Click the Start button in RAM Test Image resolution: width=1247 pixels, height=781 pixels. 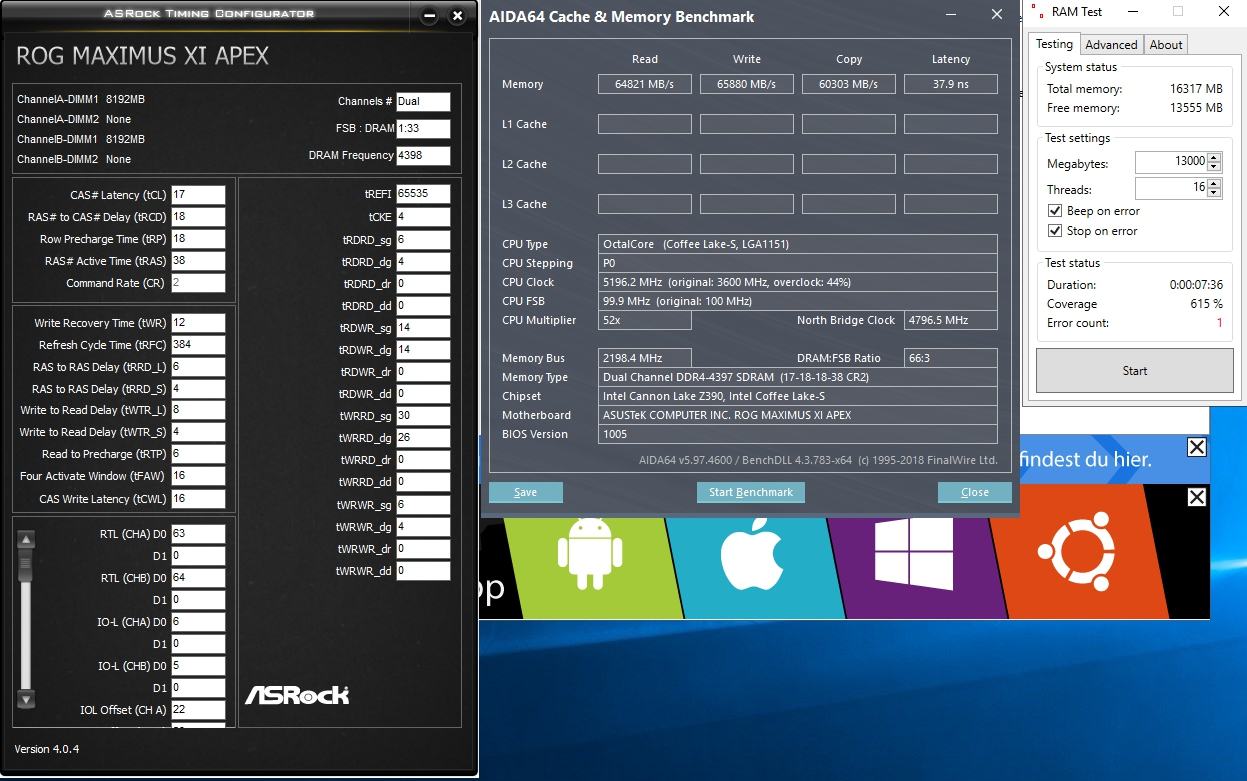click(x=1134, y=371)
